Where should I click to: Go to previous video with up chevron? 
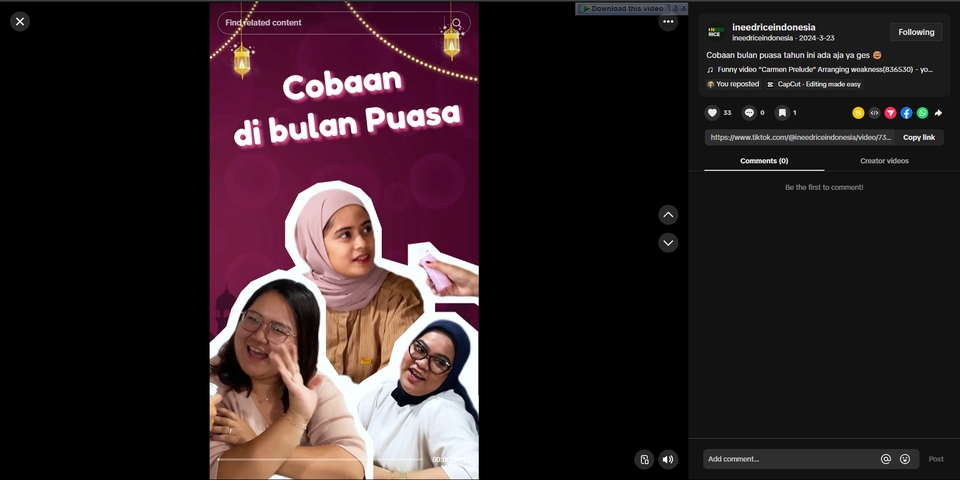(x=668, y=215)
